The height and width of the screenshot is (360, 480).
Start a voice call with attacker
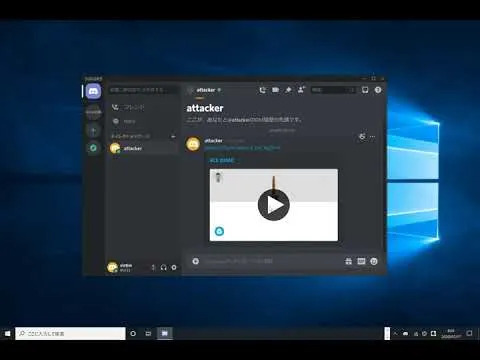(x=263, y=90)
